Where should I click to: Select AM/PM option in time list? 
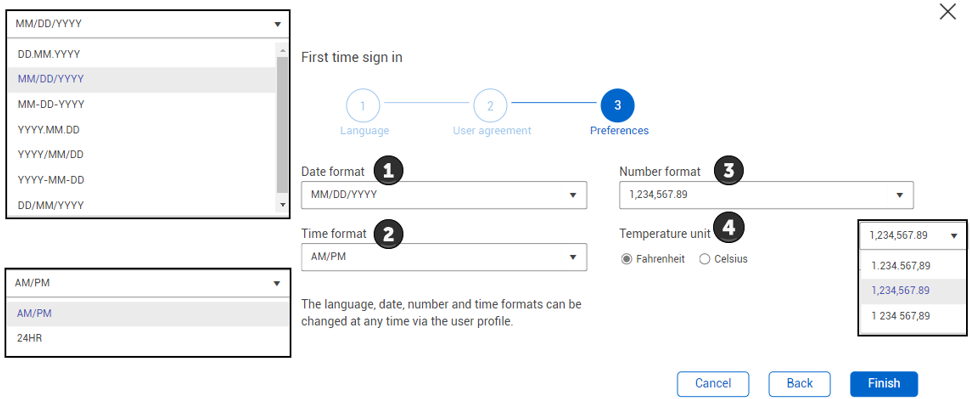[147, 314]
